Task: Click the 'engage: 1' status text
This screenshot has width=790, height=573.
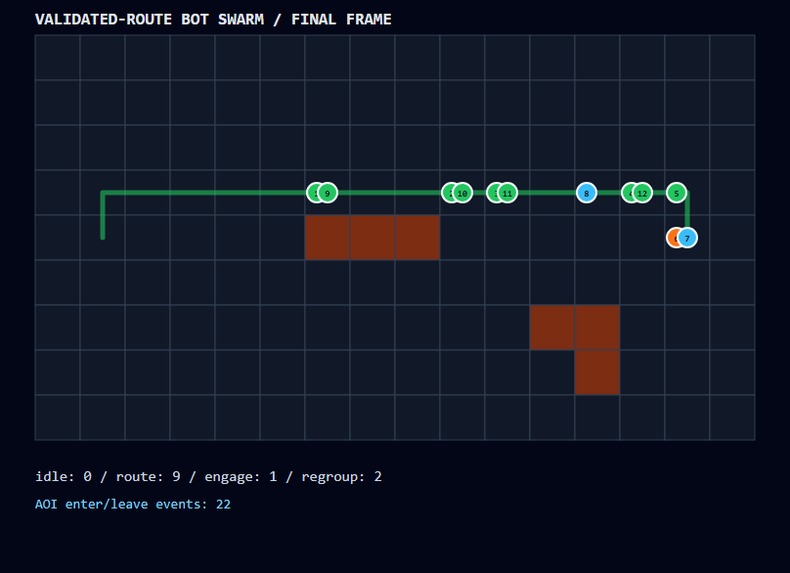Action: [x=241, y=476]
